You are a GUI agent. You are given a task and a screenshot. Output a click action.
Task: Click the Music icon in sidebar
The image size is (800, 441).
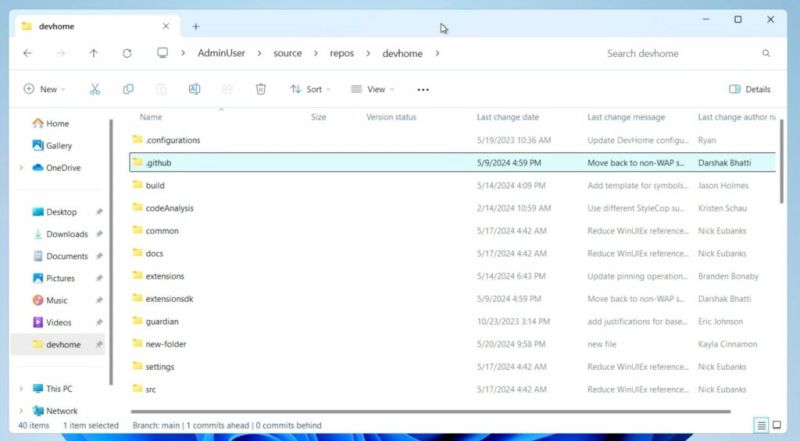[x=38, y=300]
